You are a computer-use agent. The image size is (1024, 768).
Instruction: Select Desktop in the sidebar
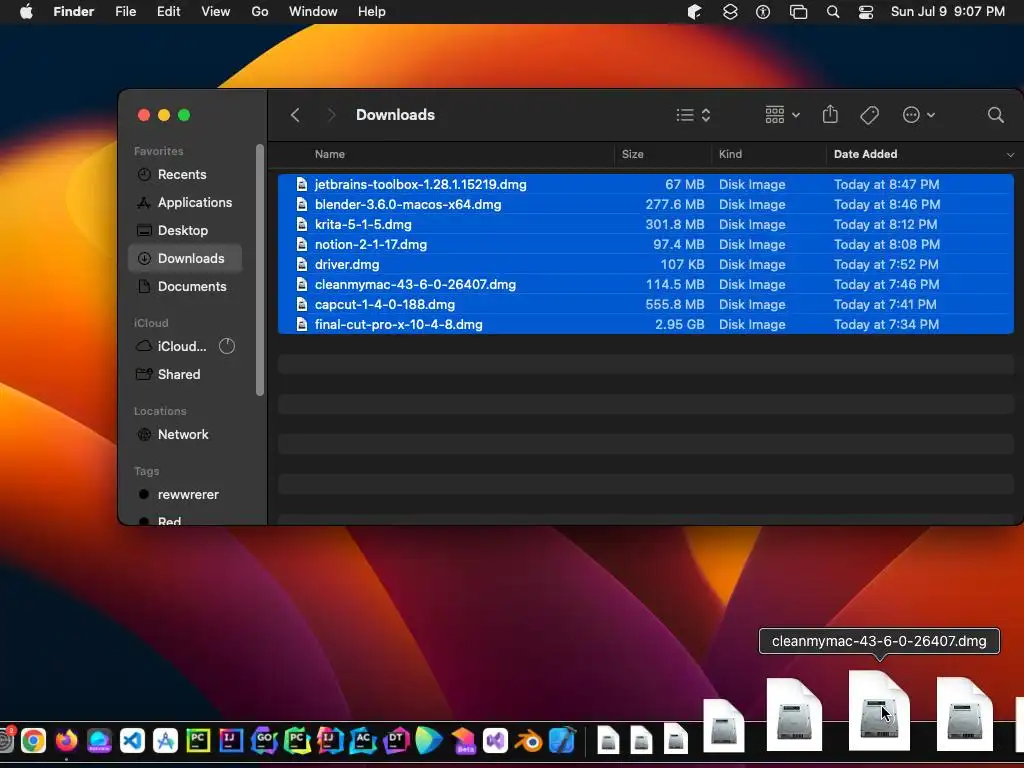185,231
